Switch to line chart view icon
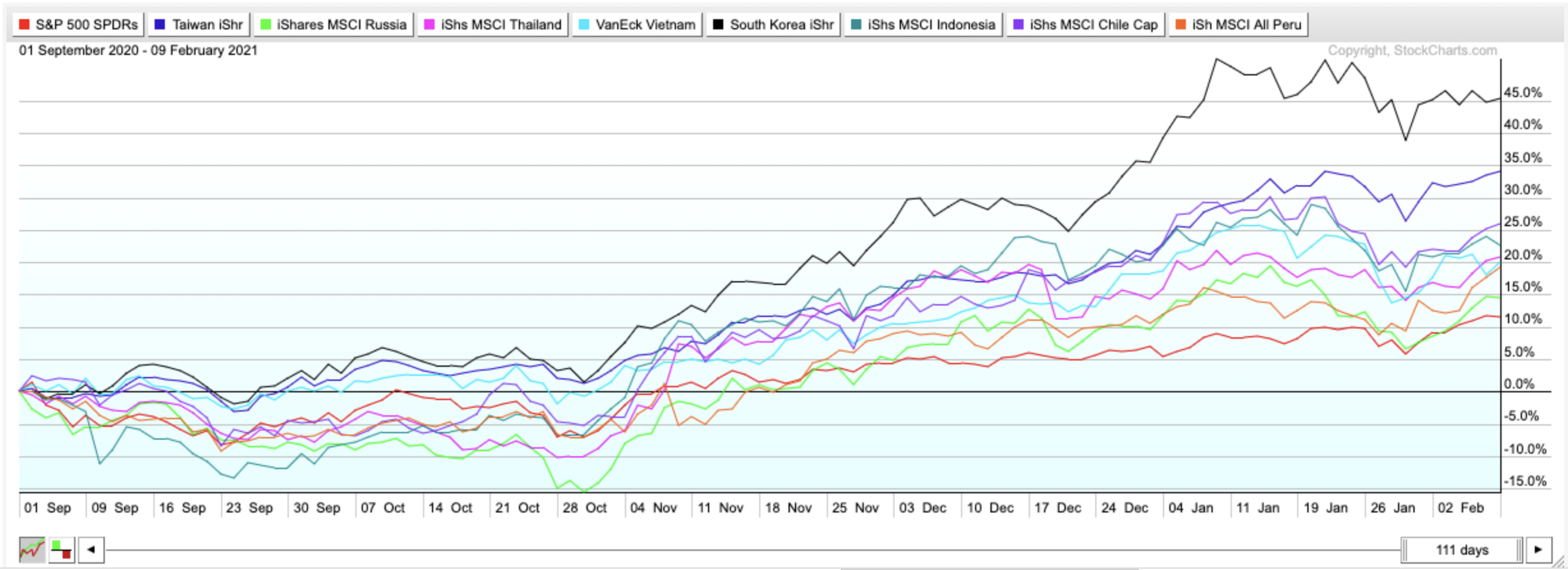This screenshot has width=1568, height=570. click(32, 550)
